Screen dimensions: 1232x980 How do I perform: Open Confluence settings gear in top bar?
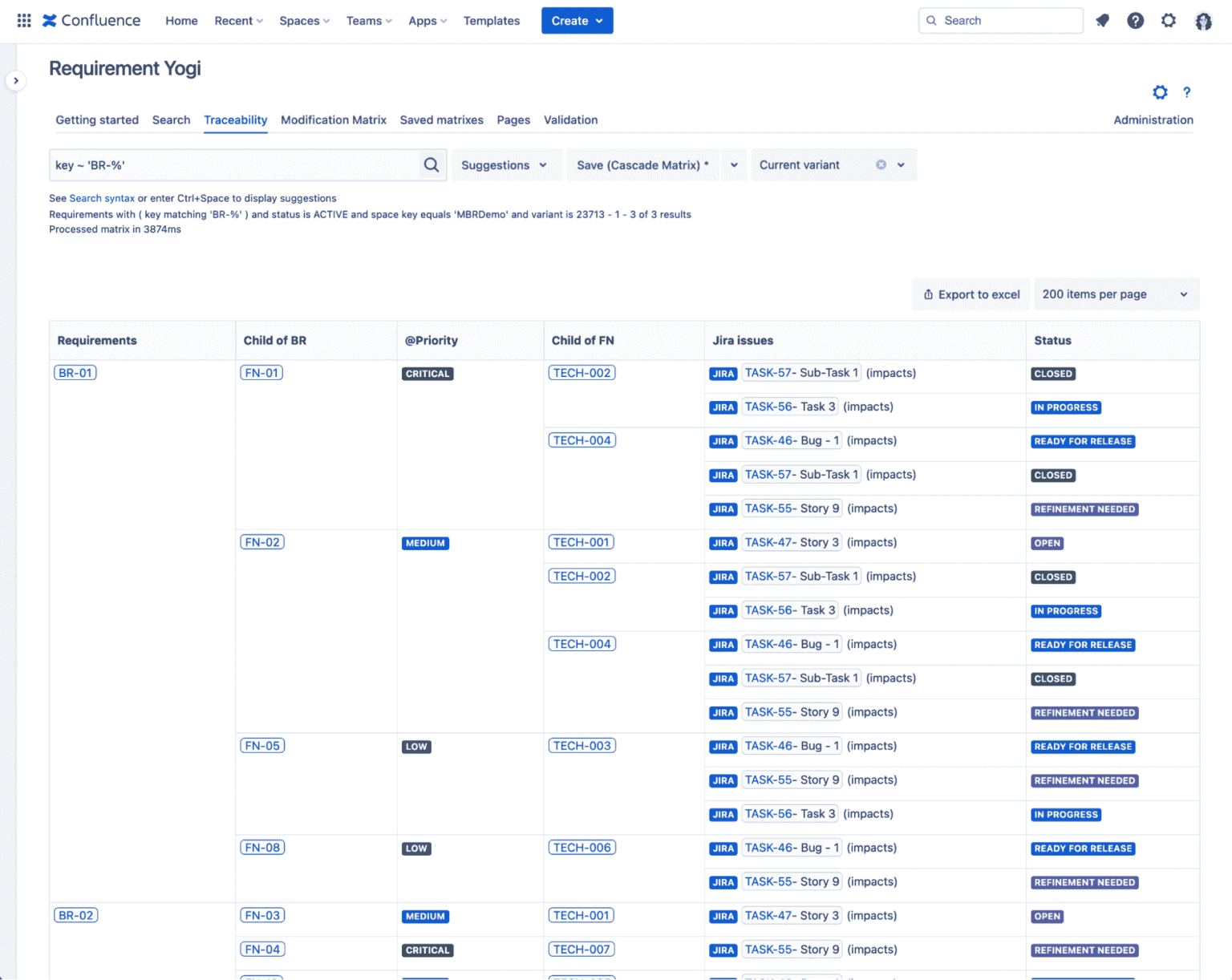1169,20
